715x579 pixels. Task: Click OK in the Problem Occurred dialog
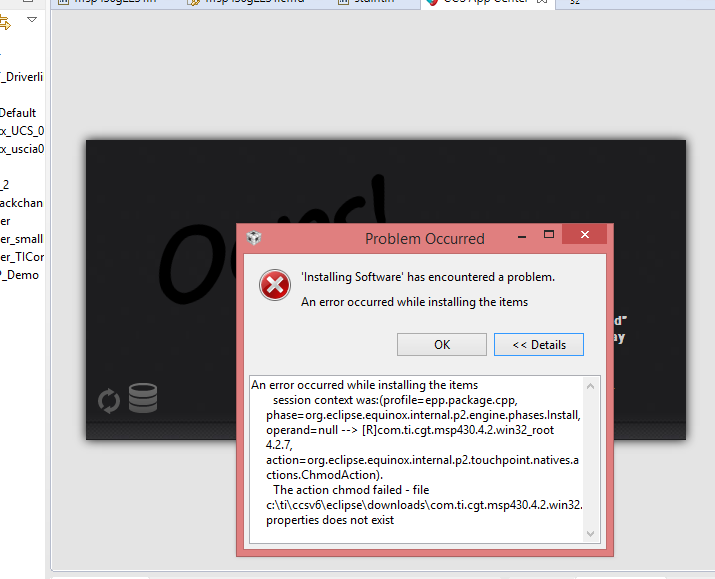pyautogui.click(x=441, y=344)
